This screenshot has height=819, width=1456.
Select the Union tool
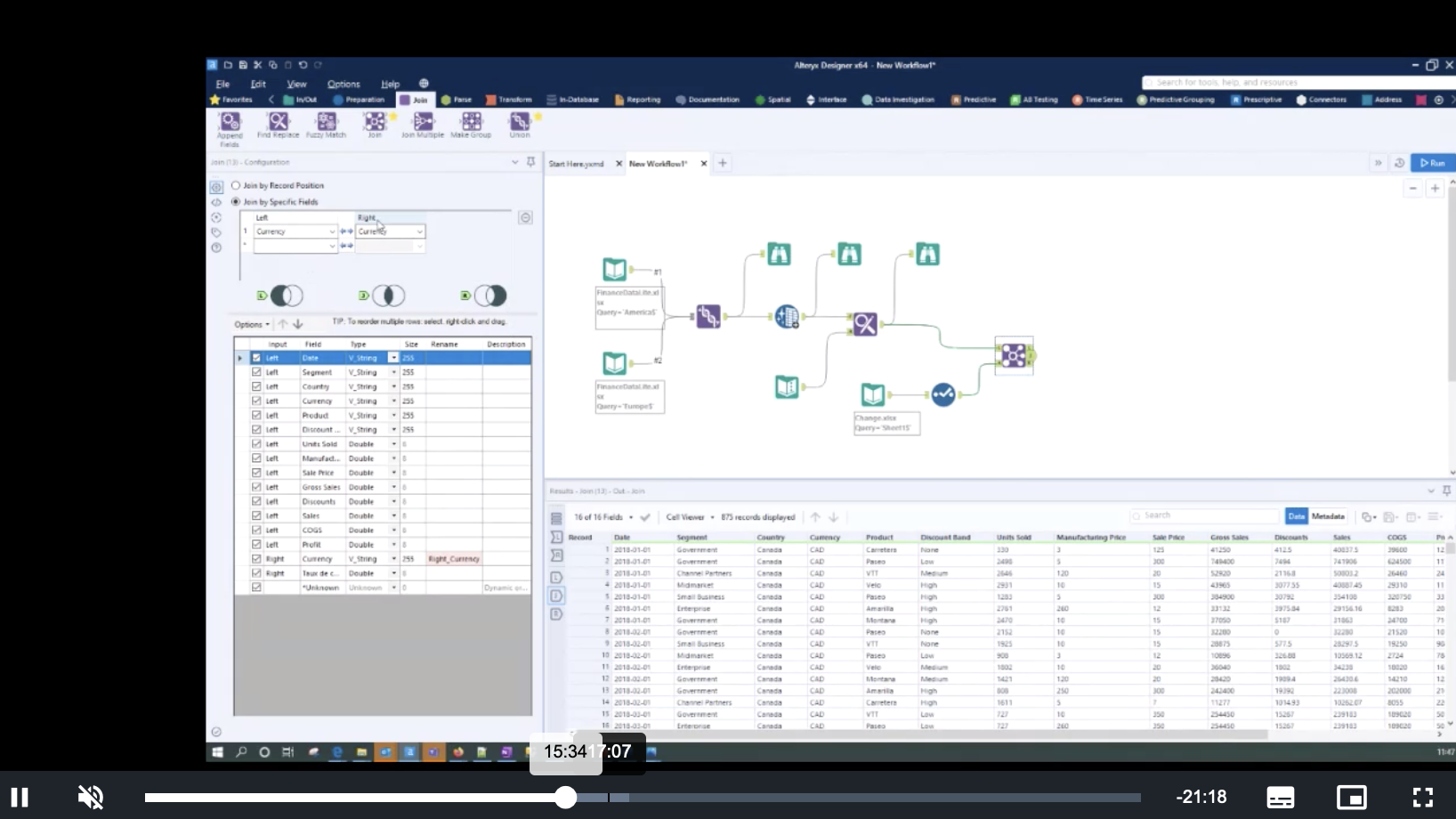[x=520, y=126]
